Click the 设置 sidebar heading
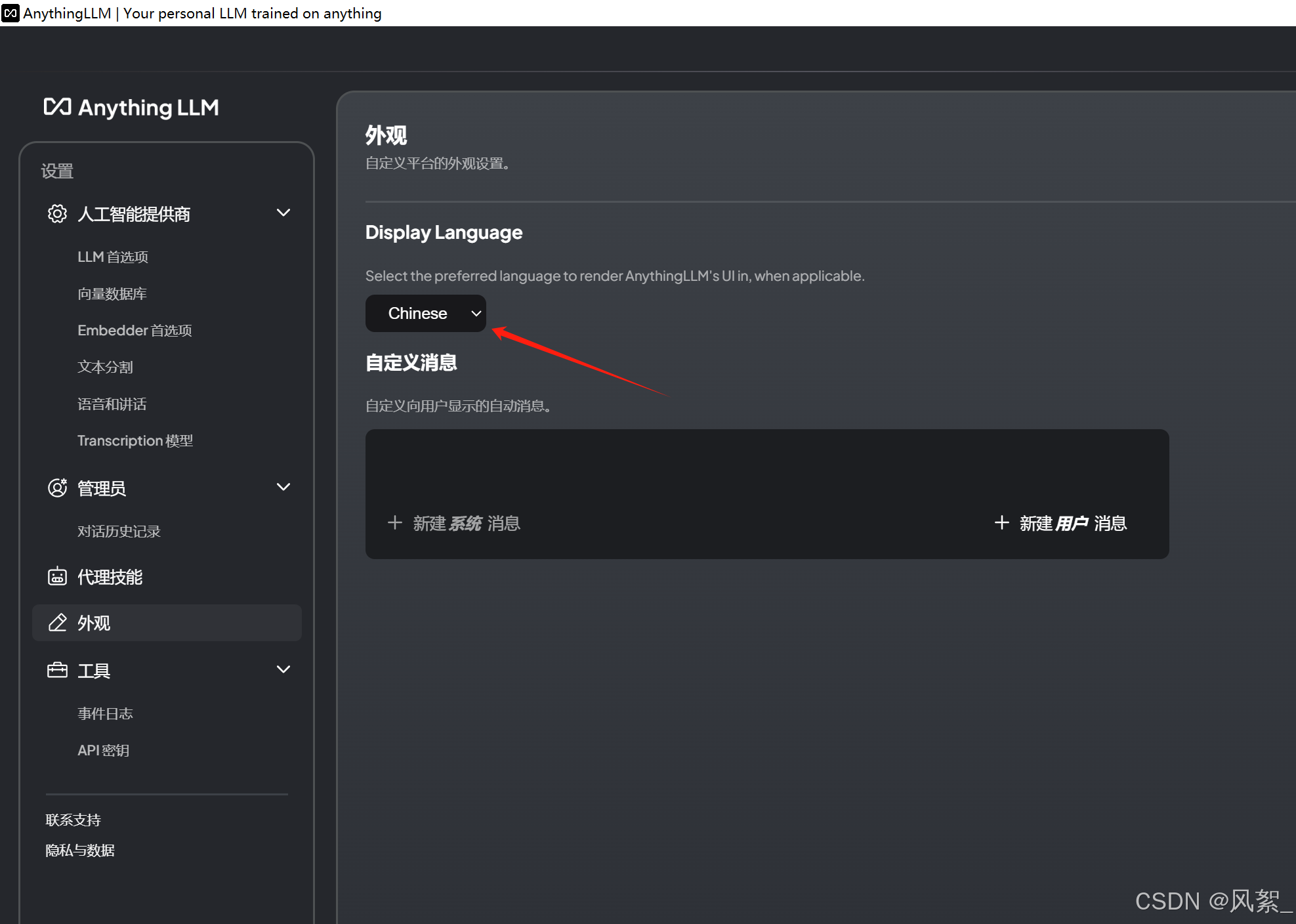The width and height of the screenshot is (1296, 924). [57, 171]
